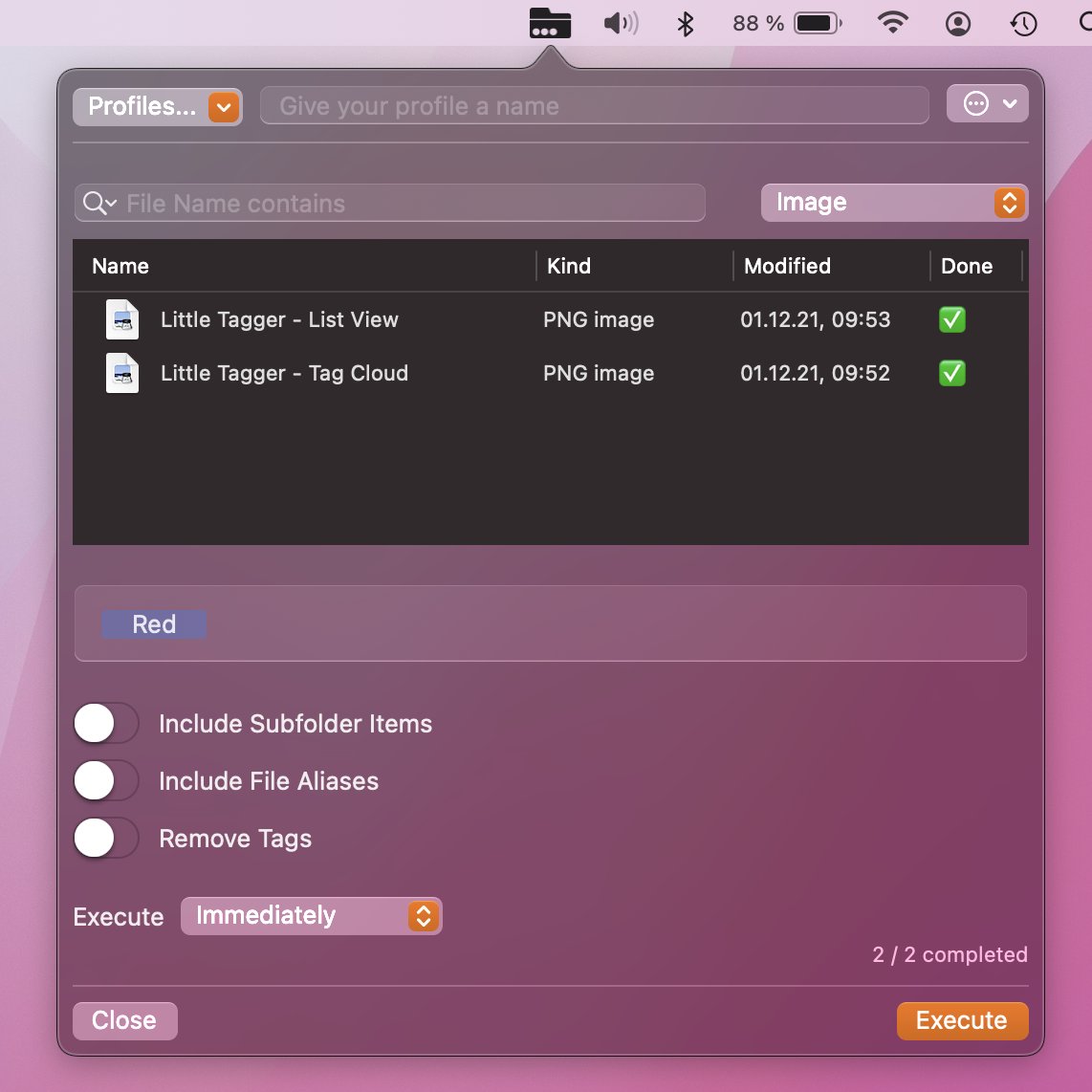Screen dimensions: 1092x1092
Task: Select the row Little Tagger - Tag Cloud
Action: point(550,373)
